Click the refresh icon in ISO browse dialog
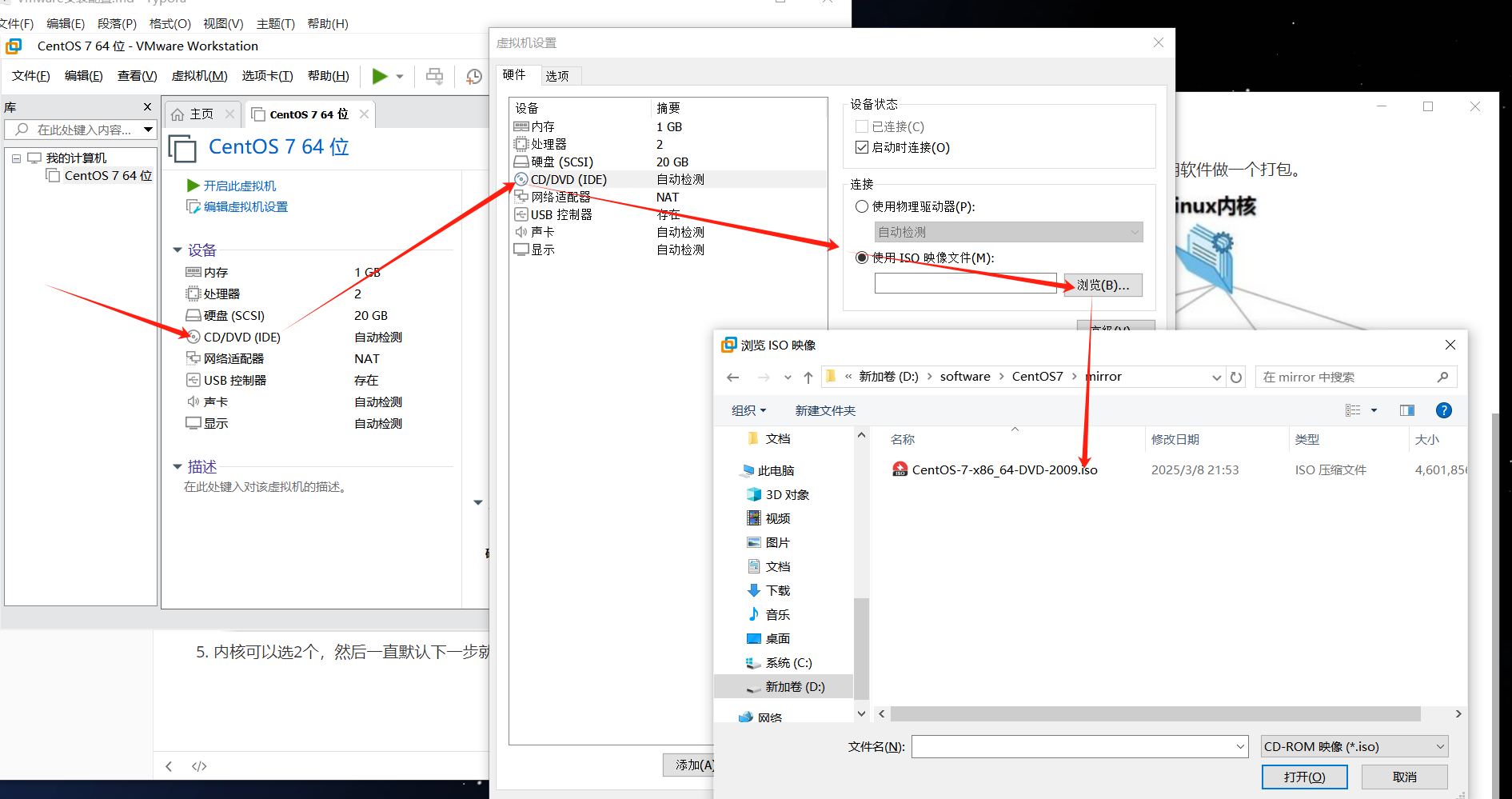This screenshot has height=799, width=1512. coord(1236,377)
